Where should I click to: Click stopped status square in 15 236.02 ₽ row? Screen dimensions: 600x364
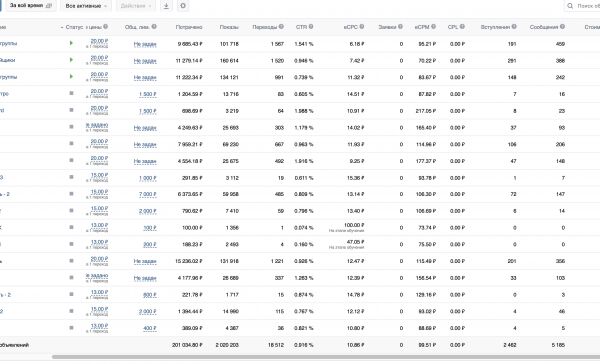point(71,261)
